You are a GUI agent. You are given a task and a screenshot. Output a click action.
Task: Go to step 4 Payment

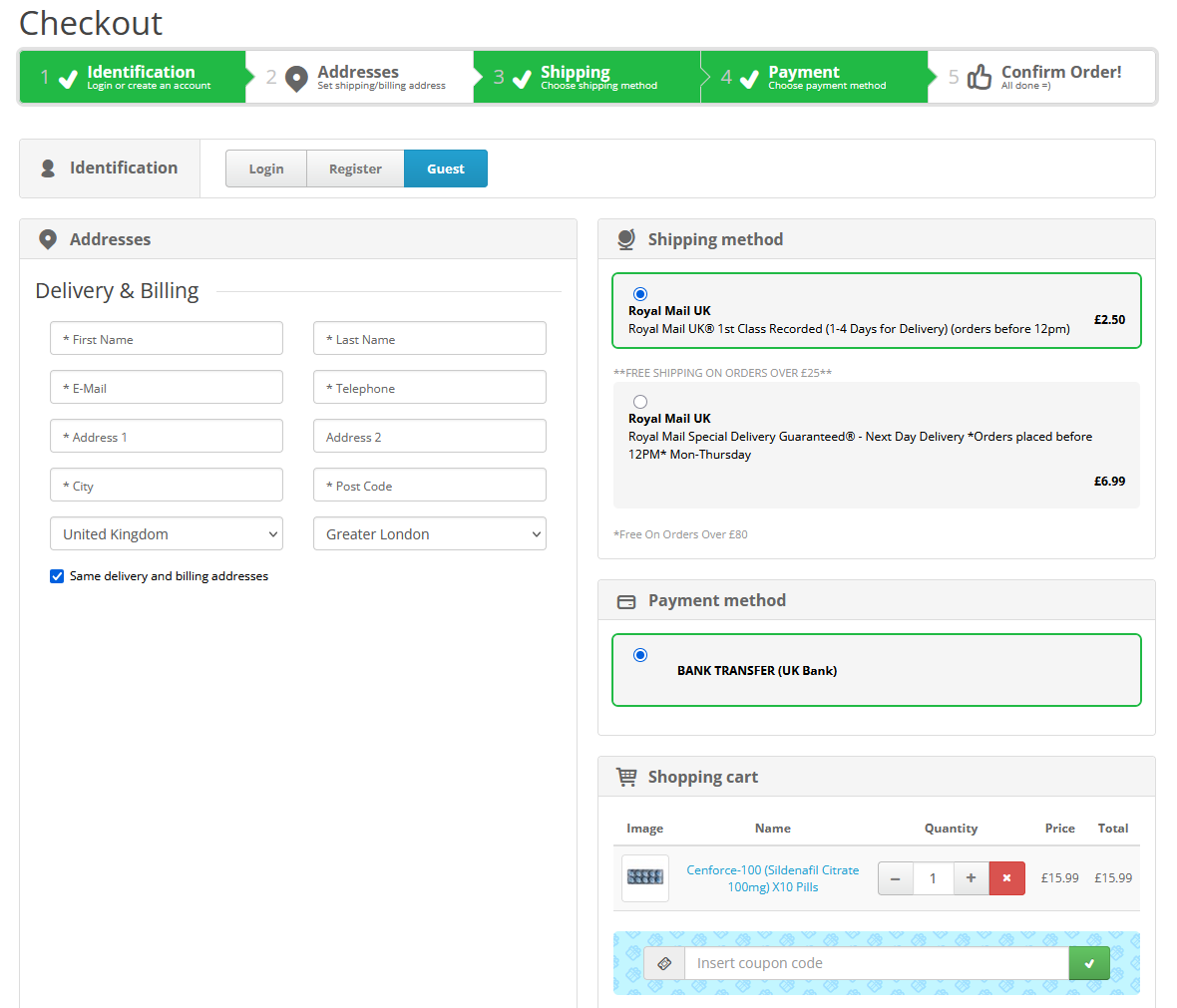(x=815, y=77)
